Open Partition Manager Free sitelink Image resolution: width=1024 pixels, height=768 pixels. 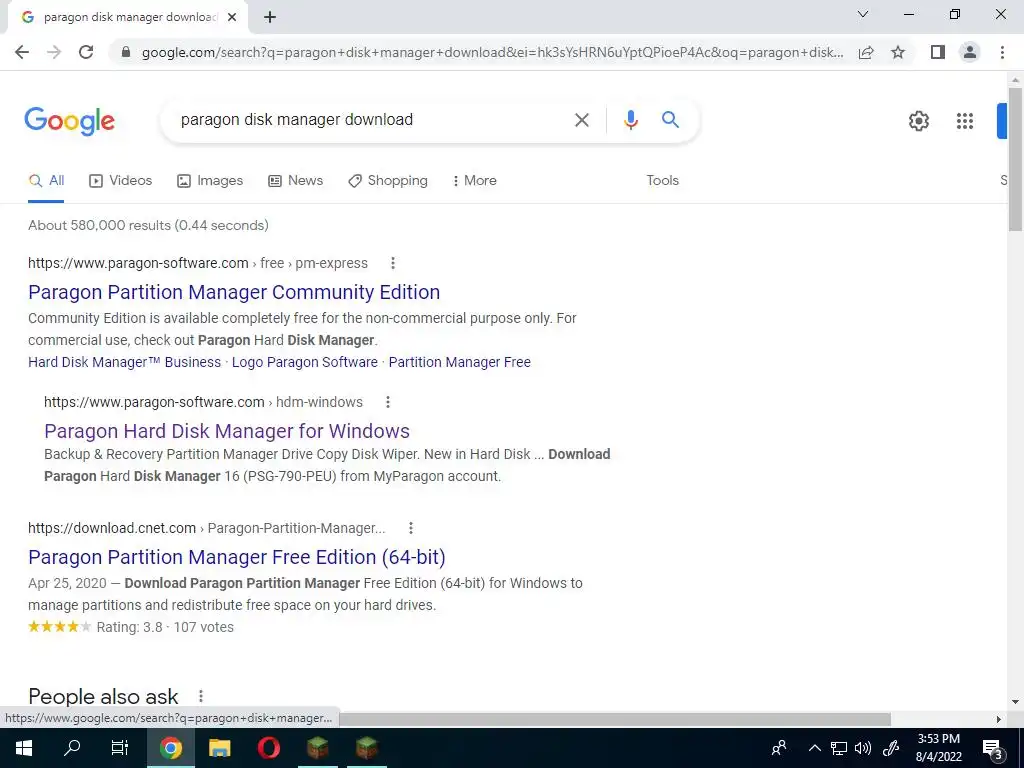(x=459, y=362)
